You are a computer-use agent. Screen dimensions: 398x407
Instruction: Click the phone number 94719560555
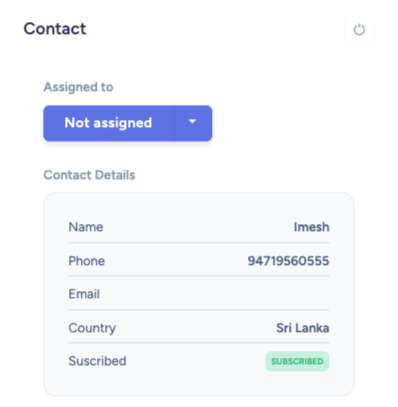pyautogui.click(x=288, y=261)
